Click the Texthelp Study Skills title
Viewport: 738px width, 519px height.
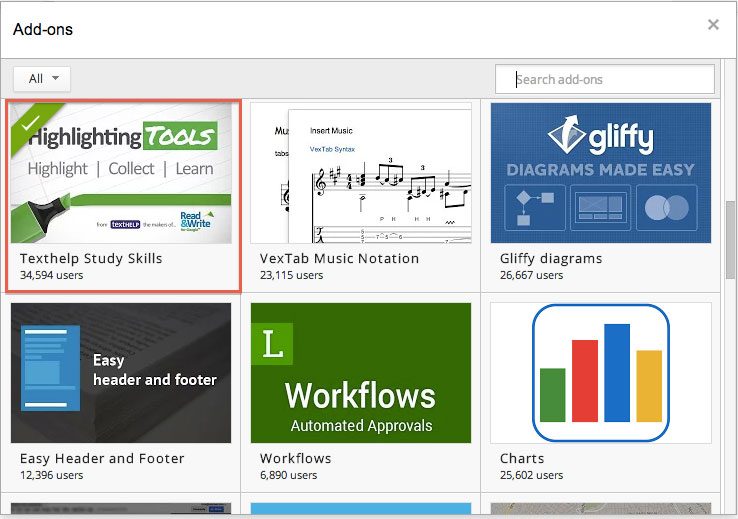click(x=91, y=258)
